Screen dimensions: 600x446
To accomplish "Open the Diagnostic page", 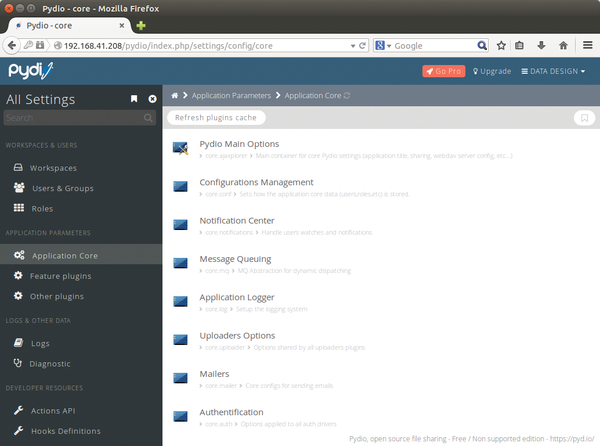I will click(50, 363).
